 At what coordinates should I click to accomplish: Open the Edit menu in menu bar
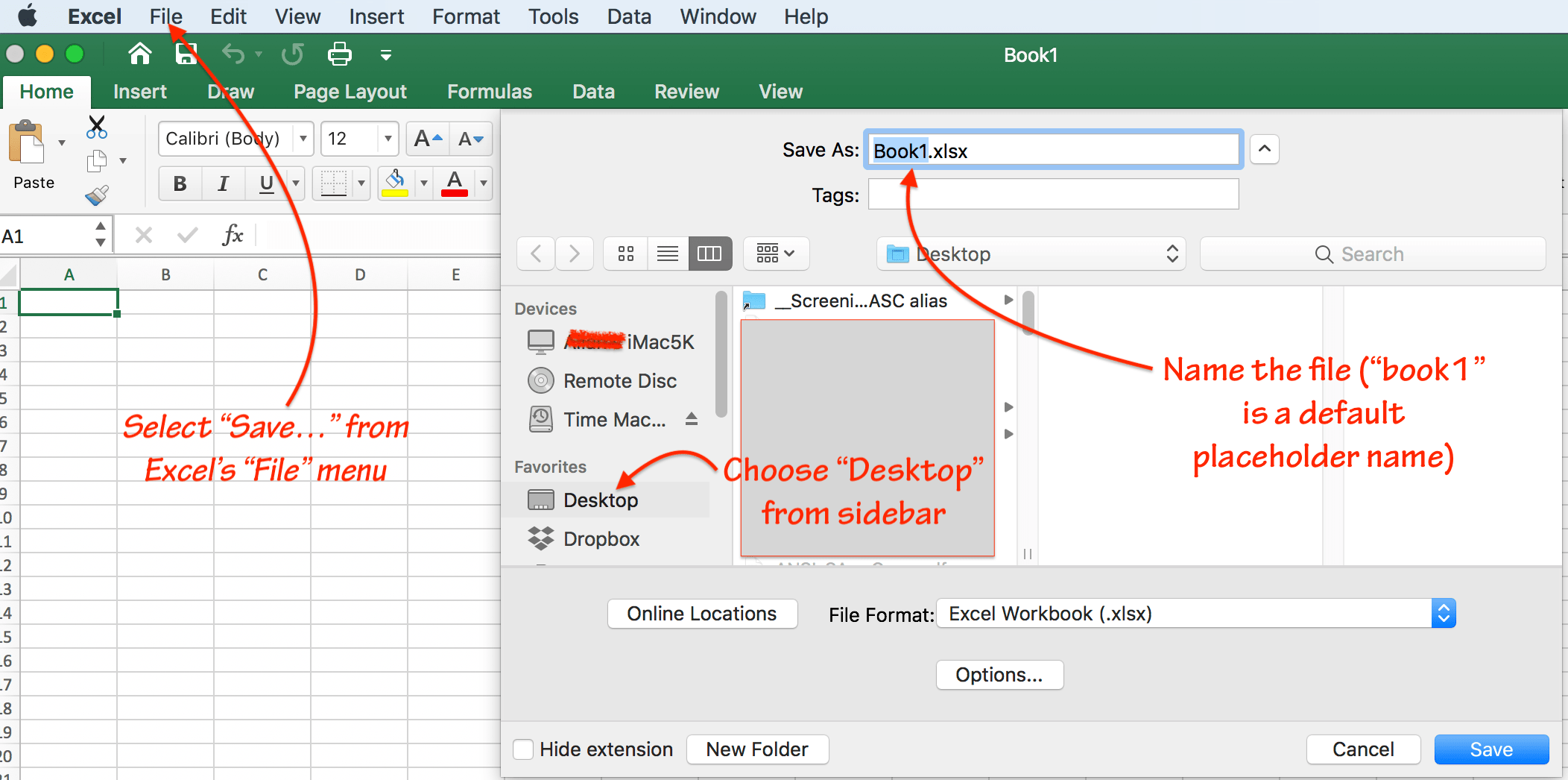click(x=228, y=16)
